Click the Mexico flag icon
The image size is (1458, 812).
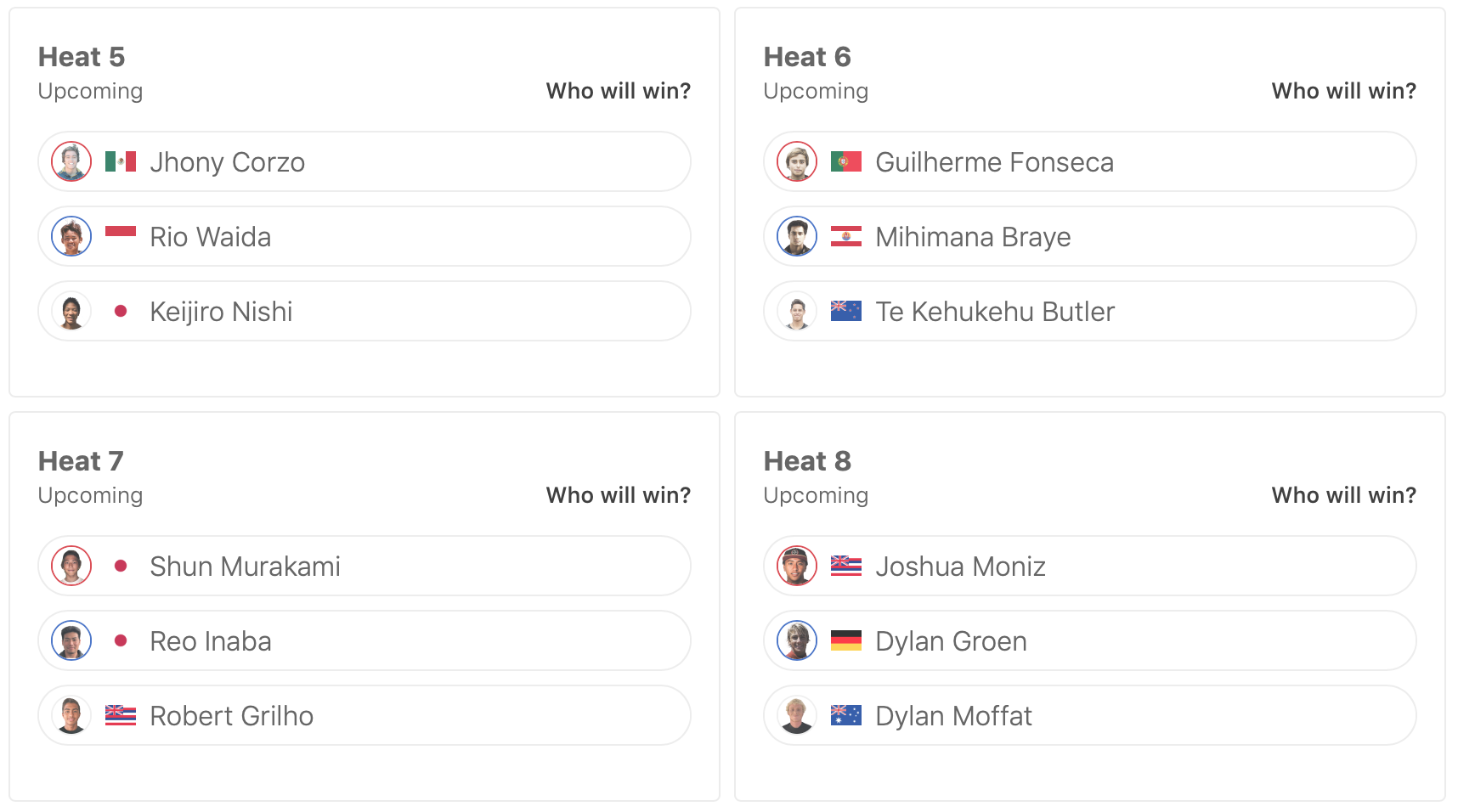[121, 161]
